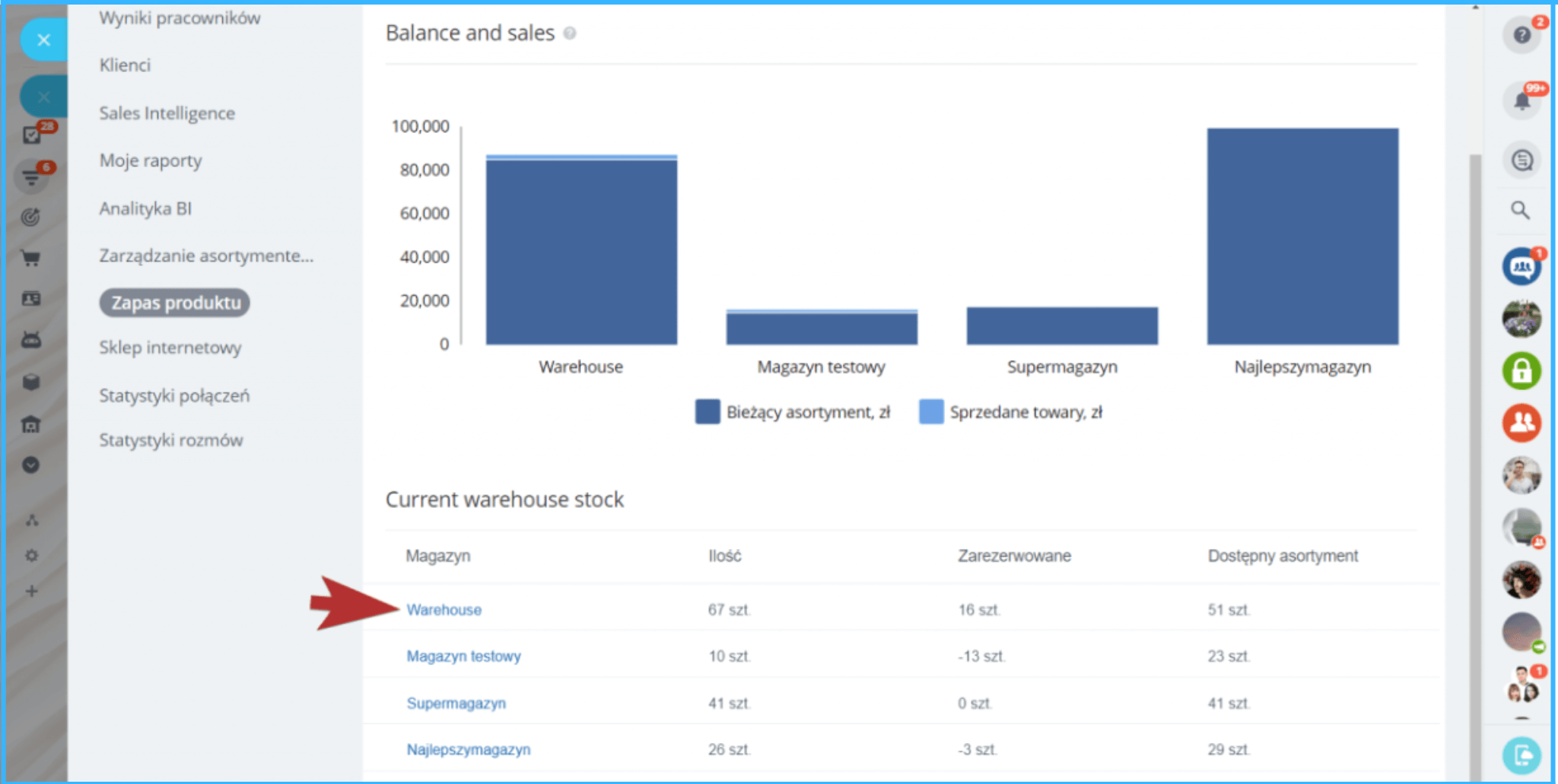Open the robot automation icon in sidebar
The image size is (1558, 784).
click(31, 340)
